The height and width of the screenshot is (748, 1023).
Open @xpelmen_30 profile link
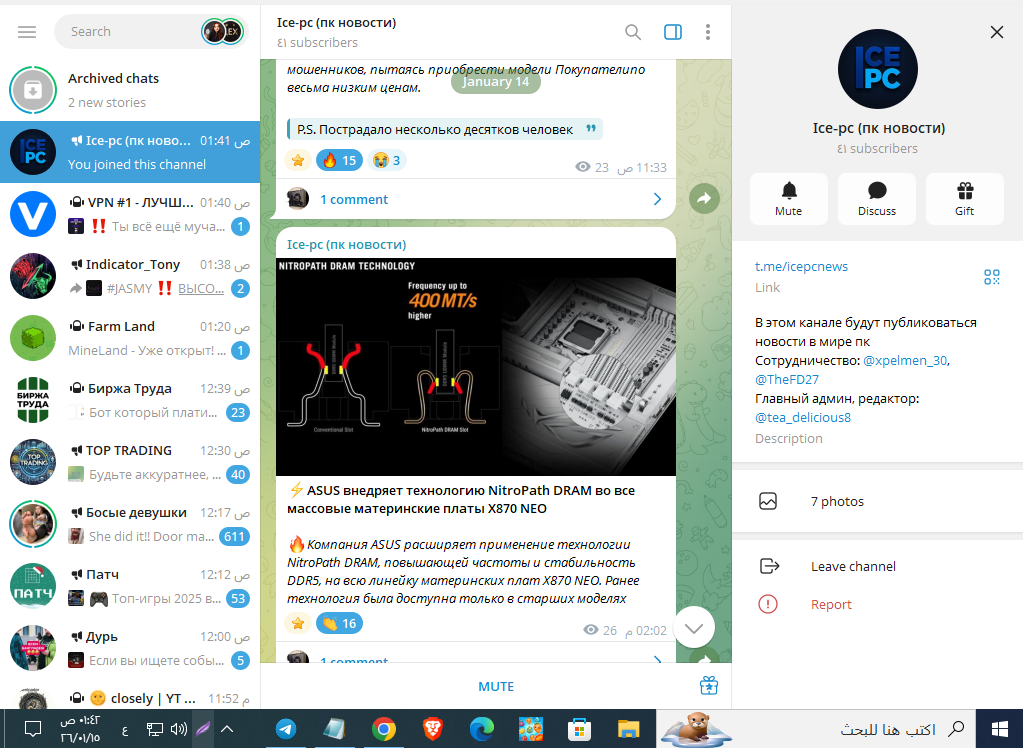(906, 360)
